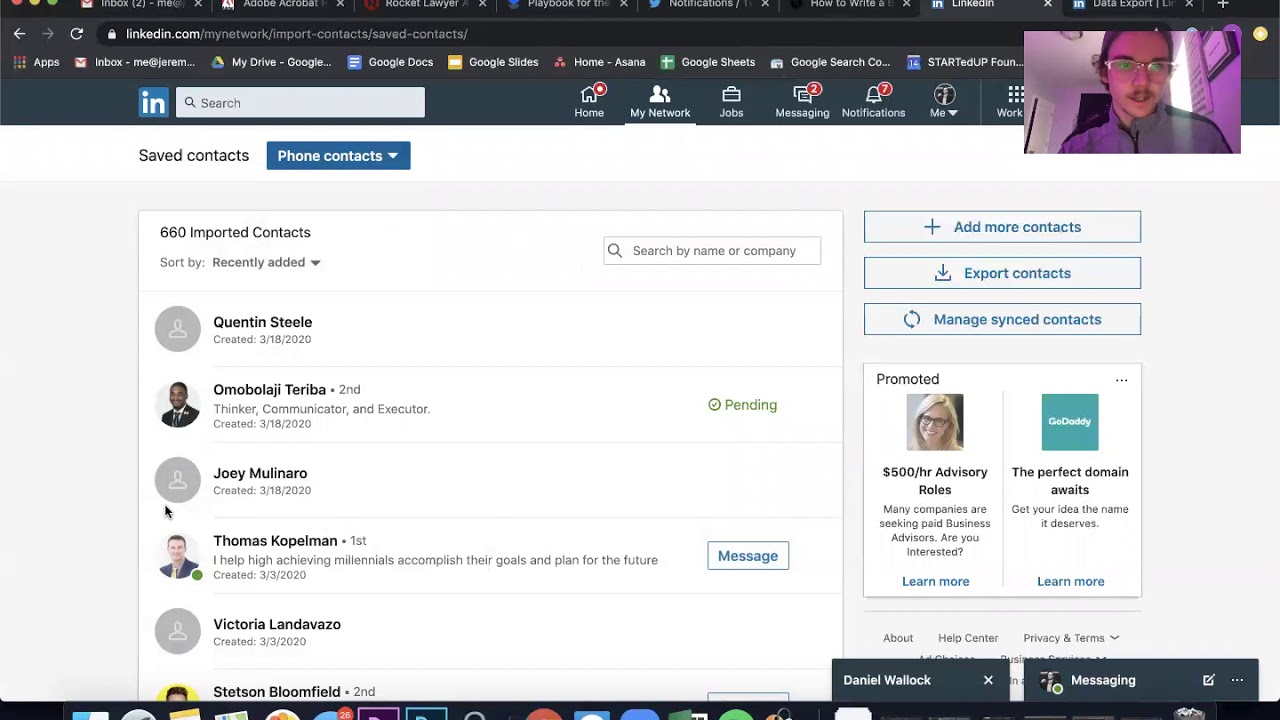Click the Pending status for Omobolaji
The height and width of the screenshot is (720, 1280).
742,405
